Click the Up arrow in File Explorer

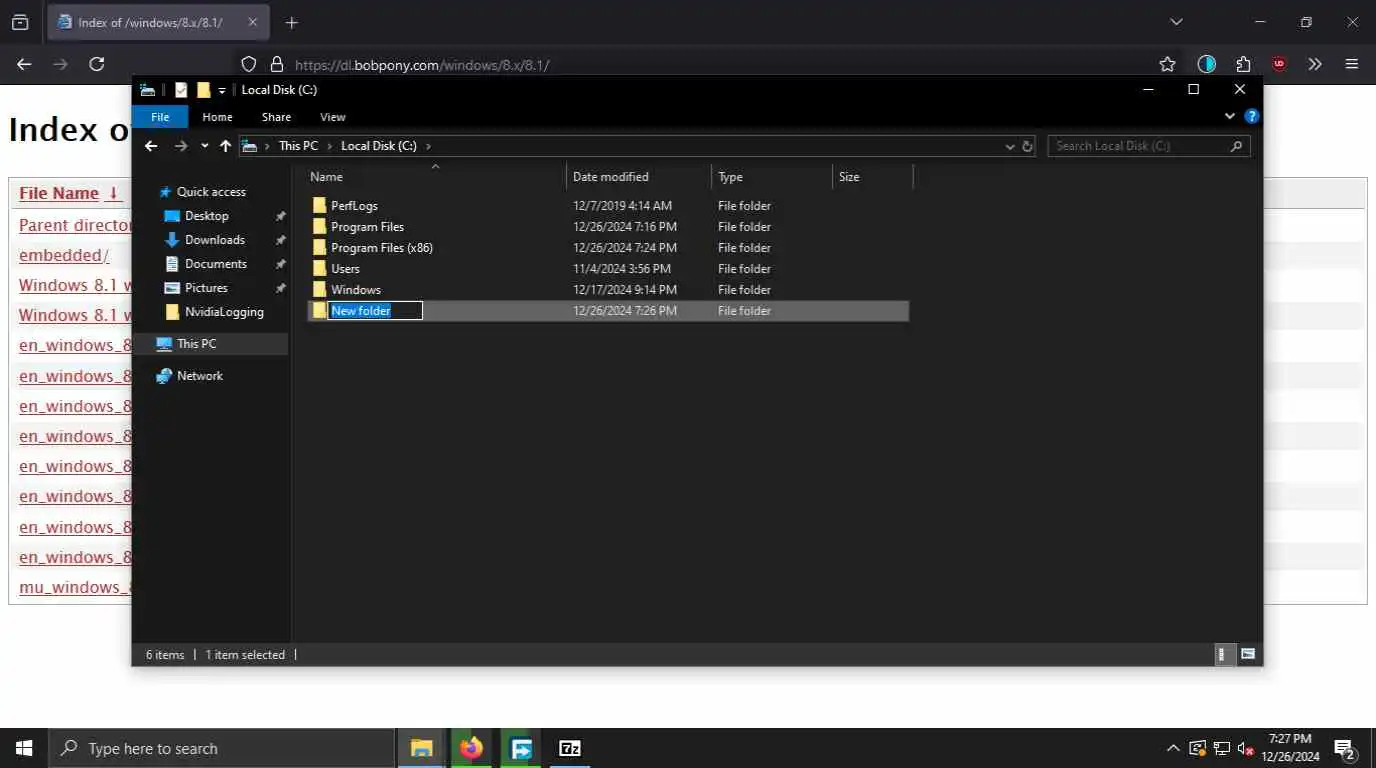225,146
